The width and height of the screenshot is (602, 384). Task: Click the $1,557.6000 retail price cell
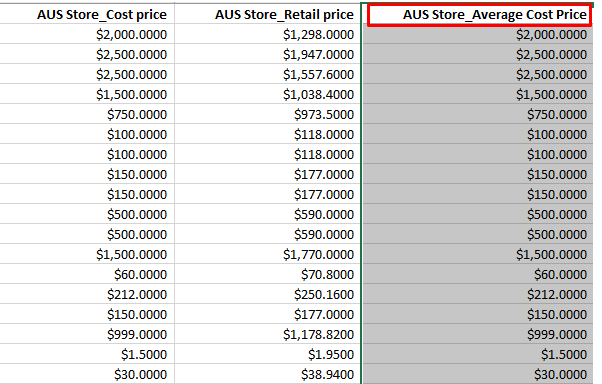pyautogui.click(x=268, y=74)
